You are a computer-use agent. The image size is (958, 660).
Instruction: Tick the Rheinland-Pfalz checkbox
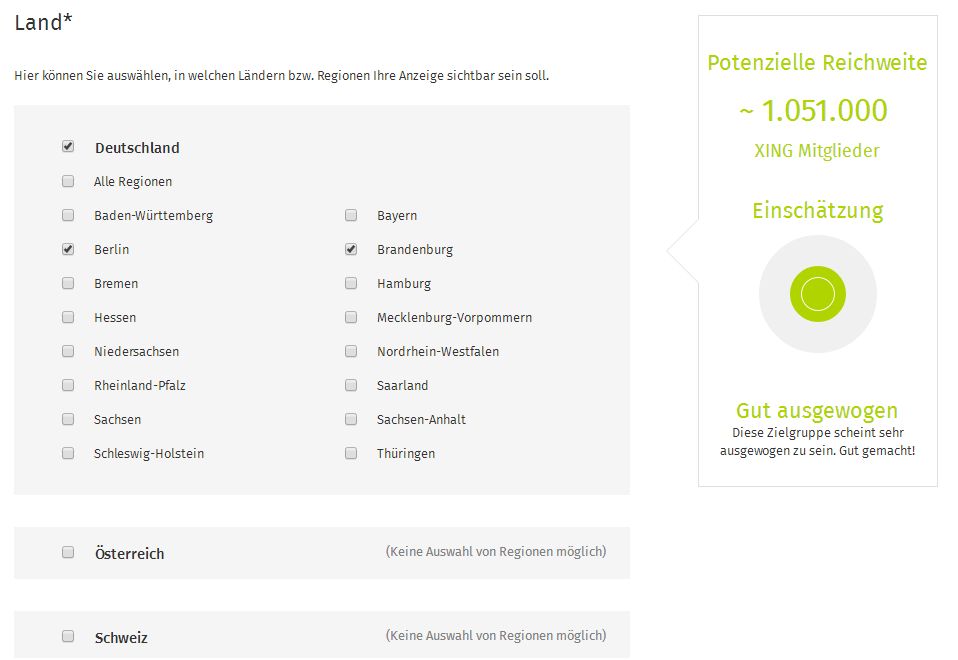[68, 385]
